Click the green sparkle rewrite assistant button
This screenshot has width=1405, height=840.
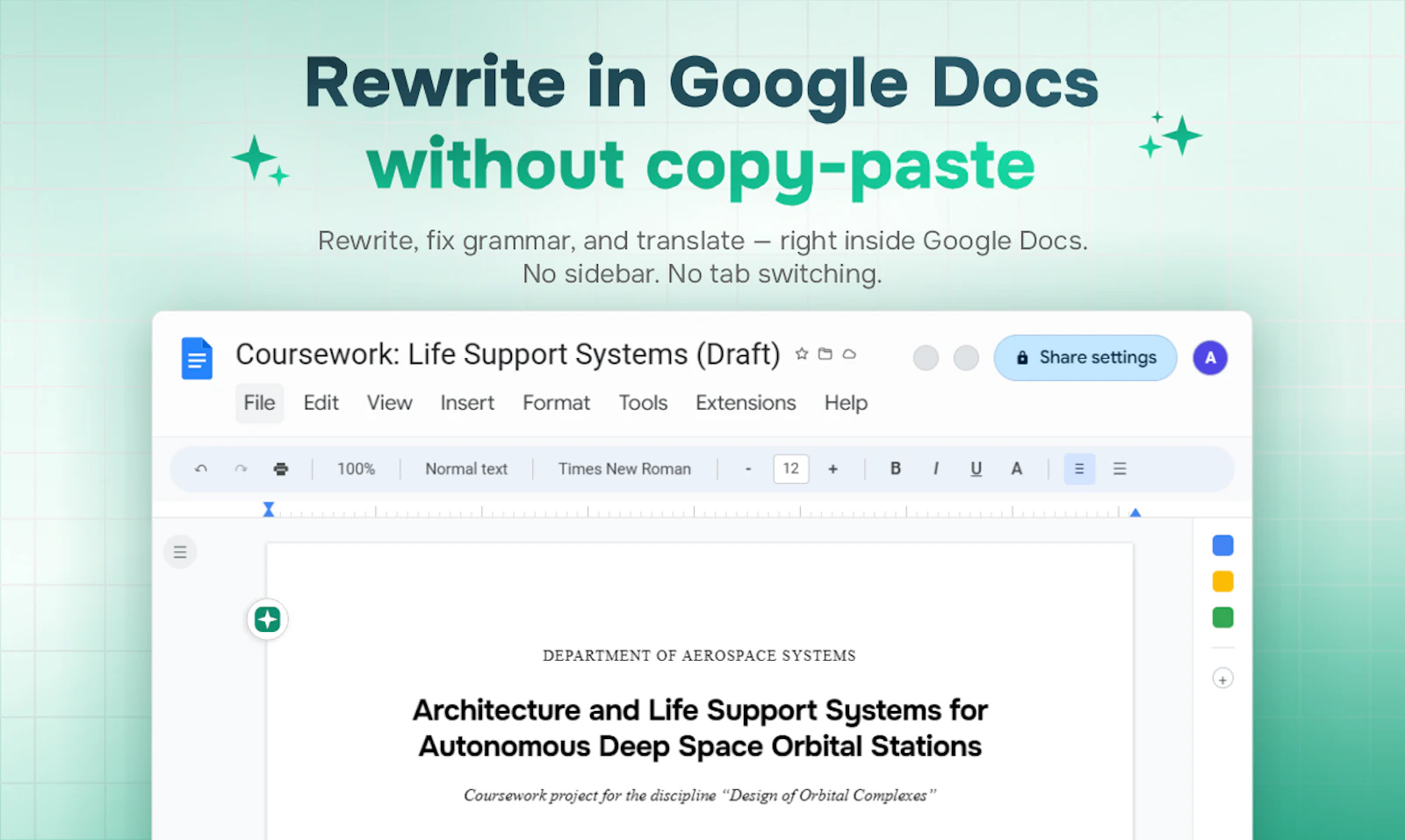coord(268,620)
